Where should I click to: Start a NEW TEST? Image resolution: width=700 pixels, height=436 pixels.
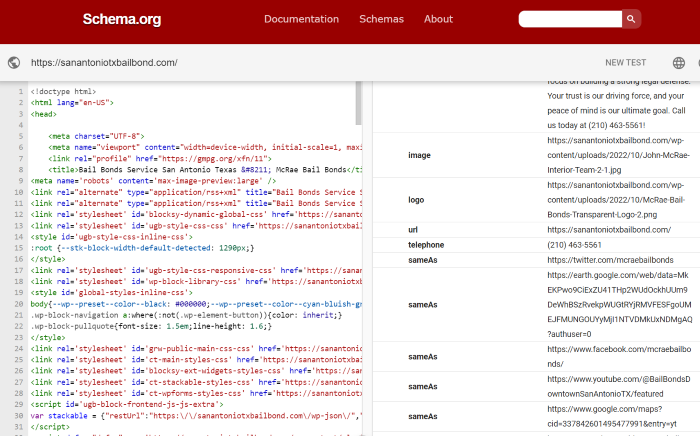[625, 62]
